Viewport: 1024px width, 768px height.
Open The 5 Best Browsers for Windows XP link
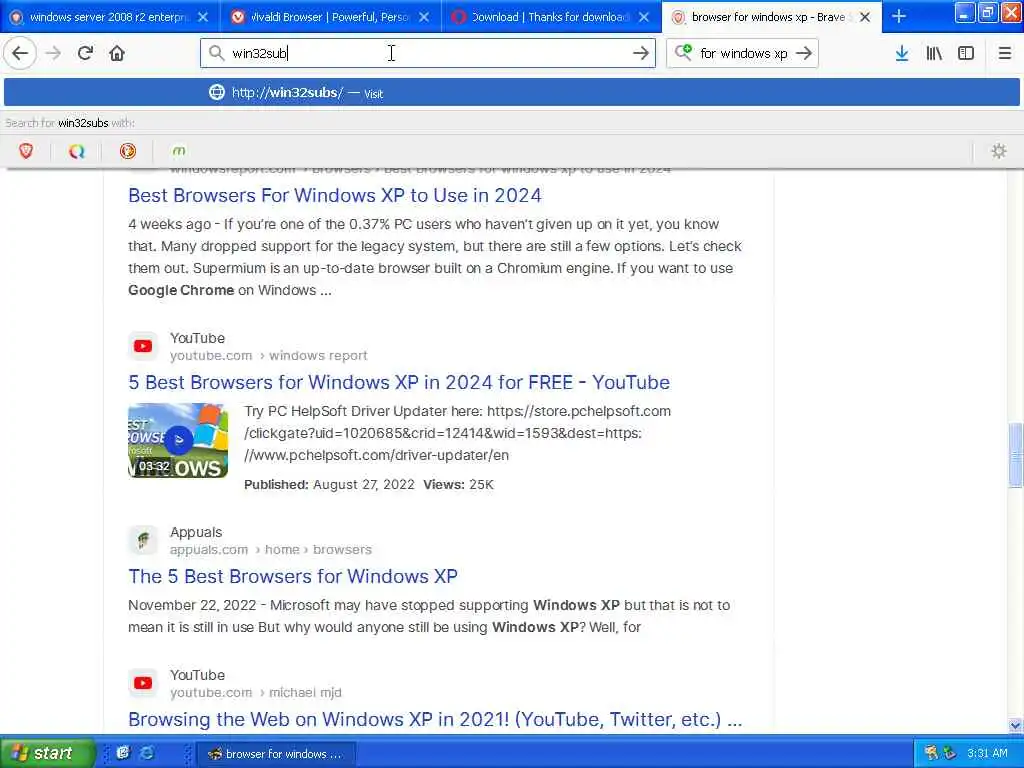tap(293, 576)
